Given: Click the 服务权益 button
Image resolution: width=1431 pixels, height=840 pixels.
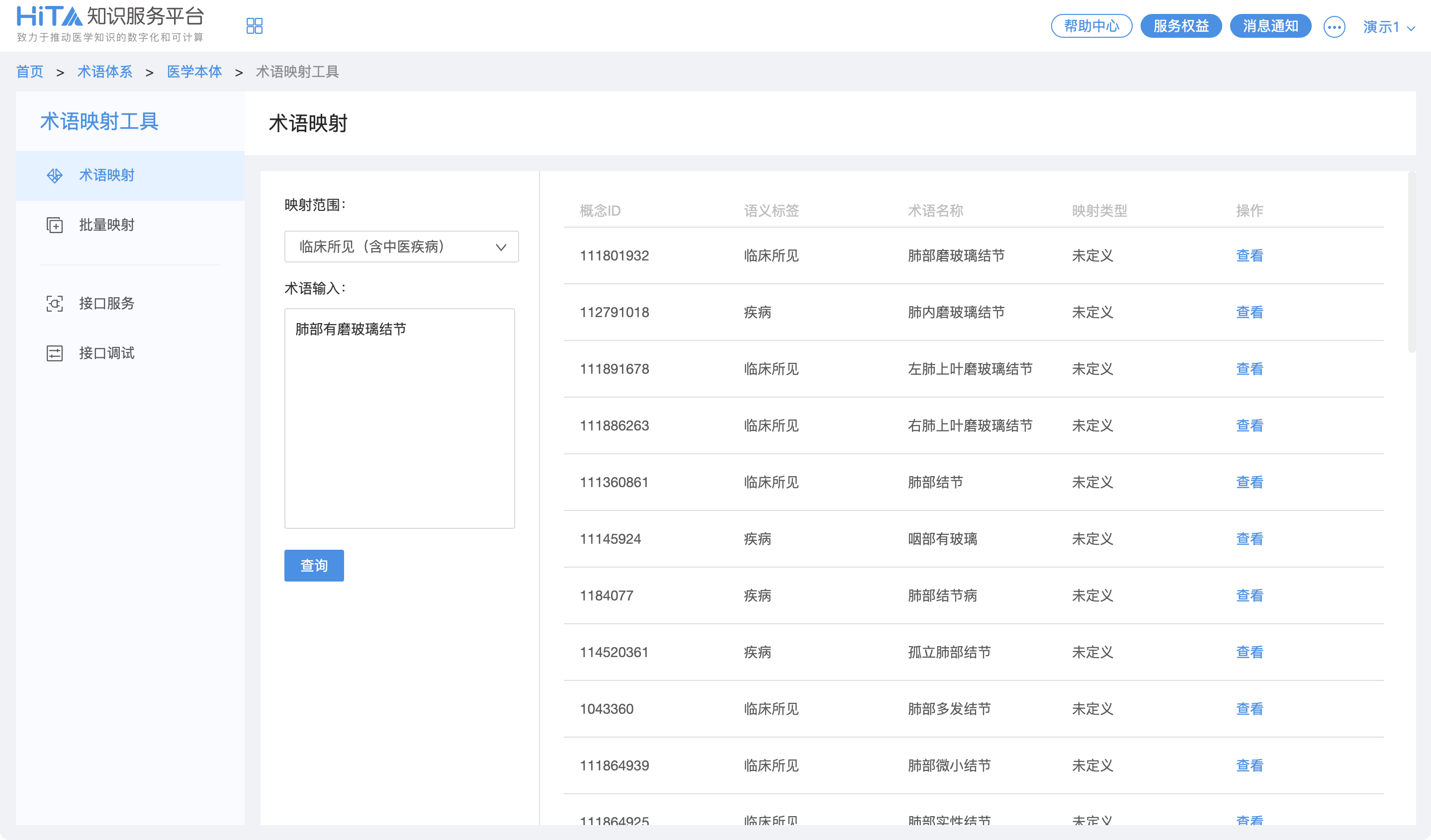Looking at the screenshot, I should coord(1181,26).
